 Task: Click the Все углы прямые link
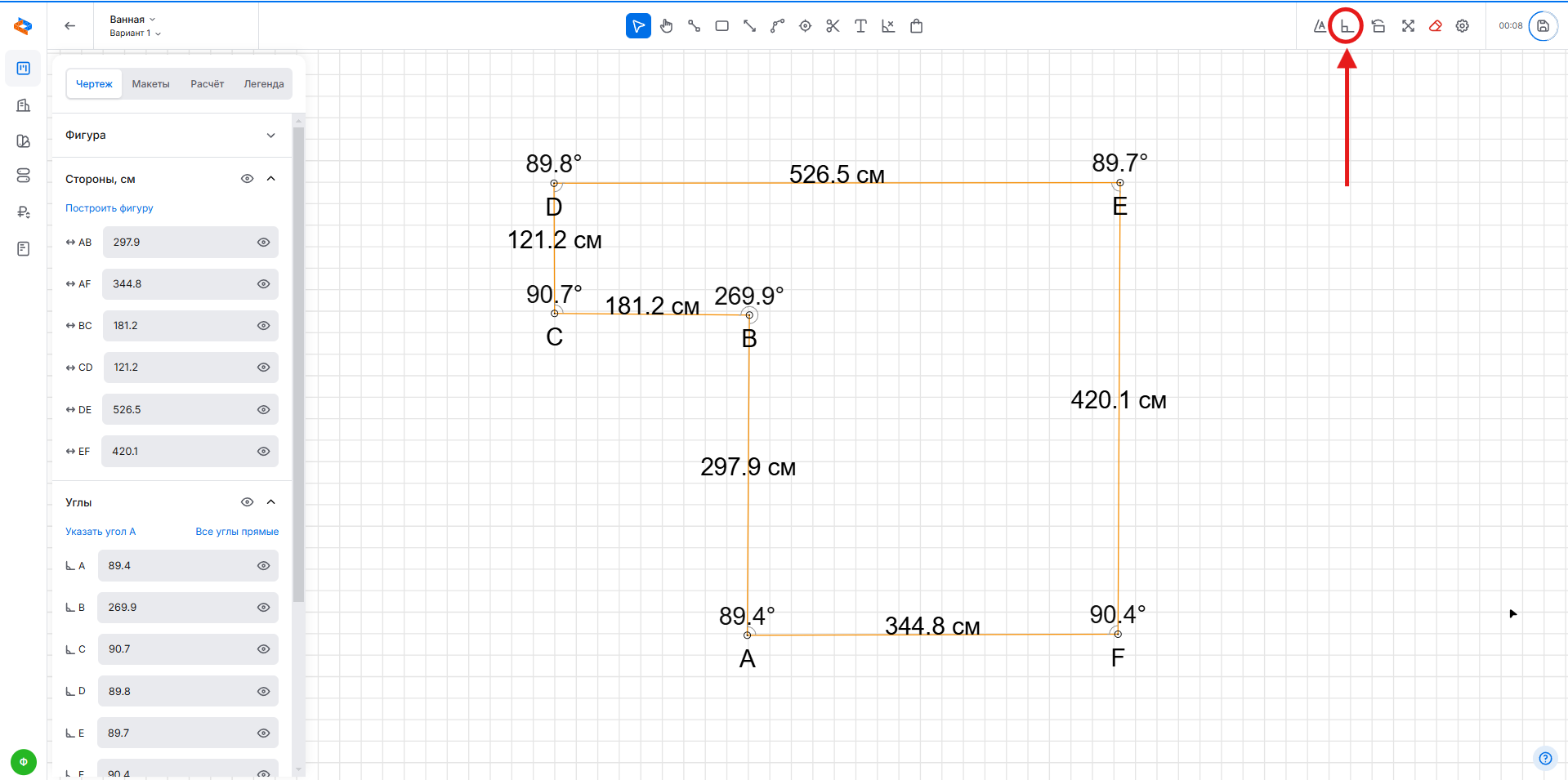(237, 532)
